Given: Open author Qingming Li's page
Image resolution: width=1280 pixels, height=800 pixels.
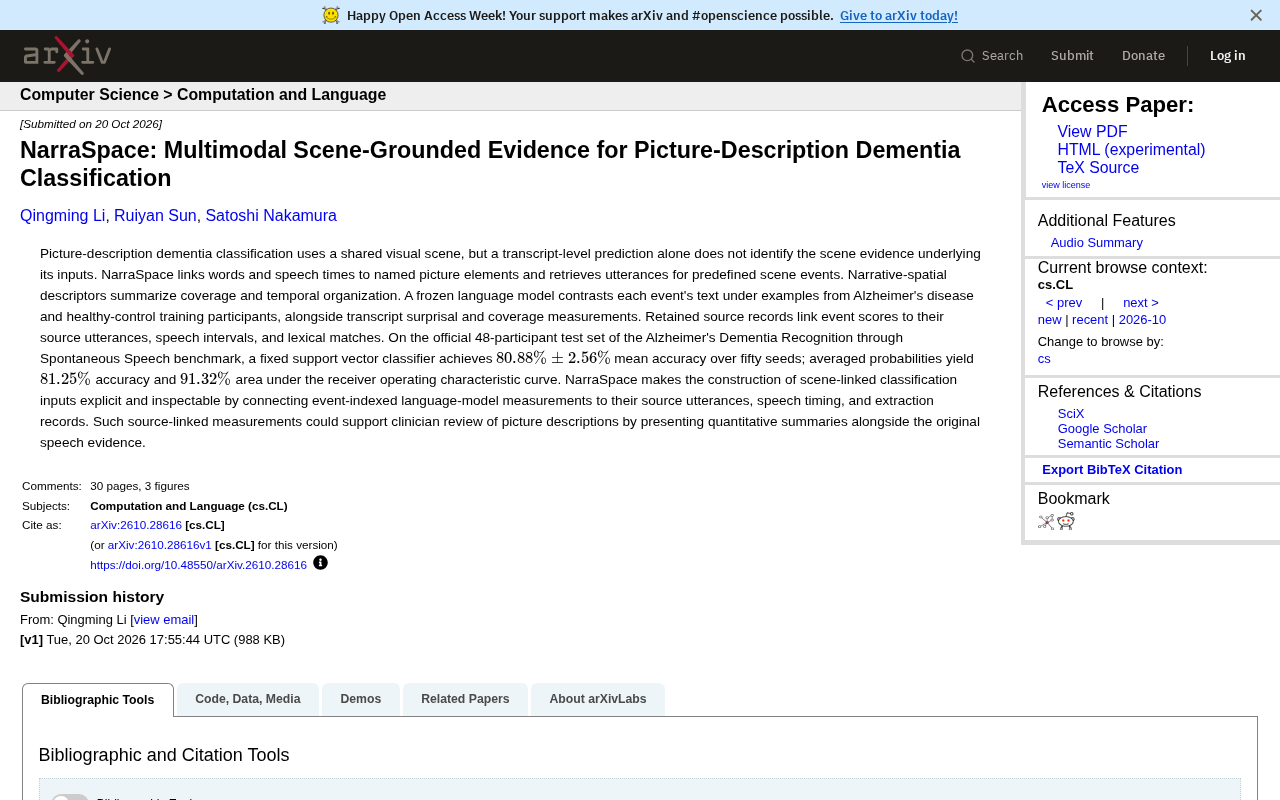Looking at the screenshot, I should click(x=62, y=216).
